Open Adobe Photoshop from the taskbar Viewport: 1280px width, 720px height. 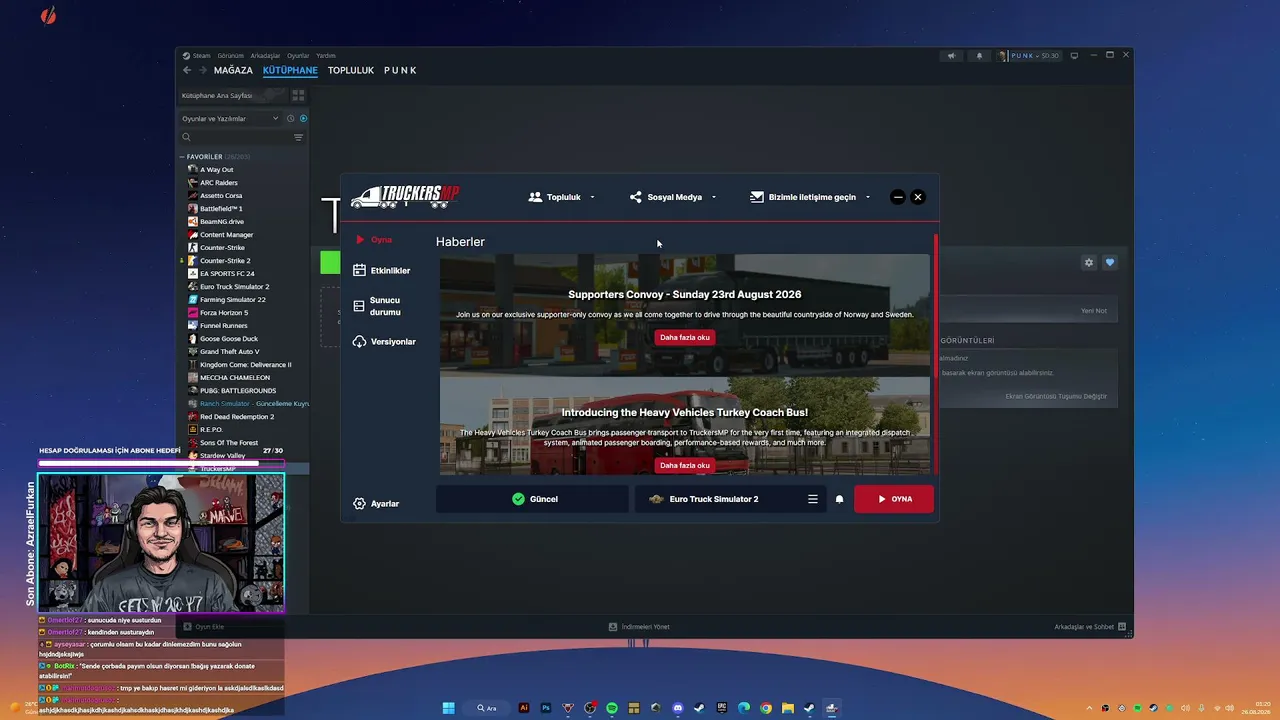[546, 708]
